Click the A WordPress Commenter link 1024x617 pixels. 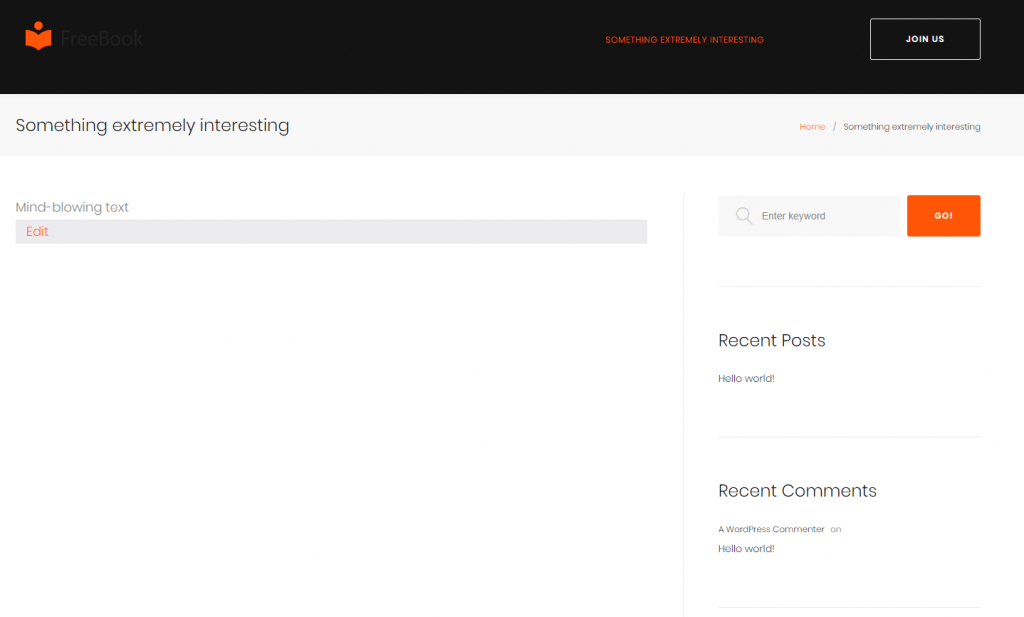(770, 529)
